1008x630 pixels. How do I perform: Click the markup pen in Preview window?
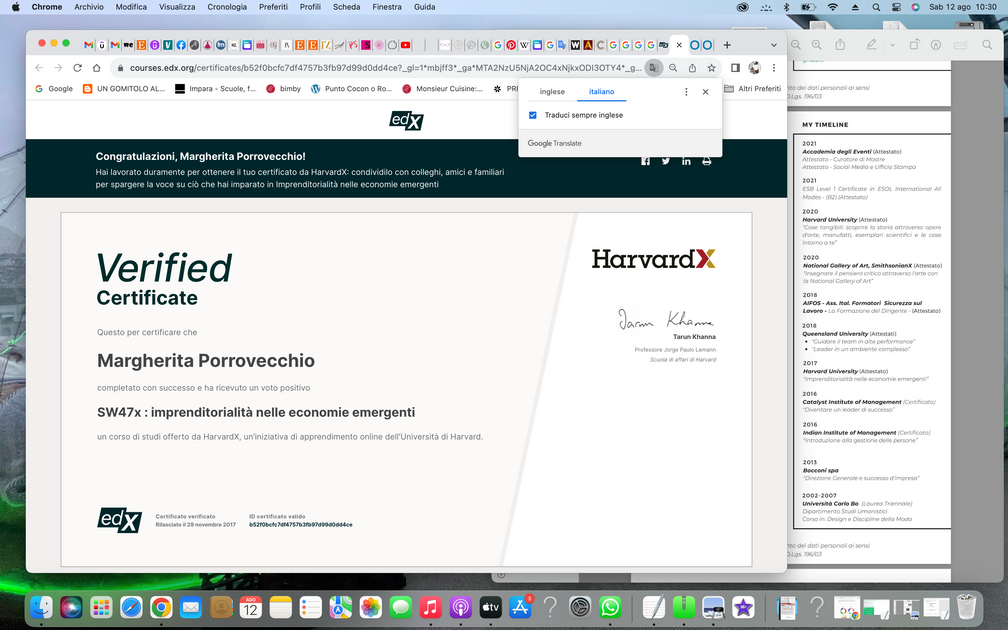click(871, 44)
